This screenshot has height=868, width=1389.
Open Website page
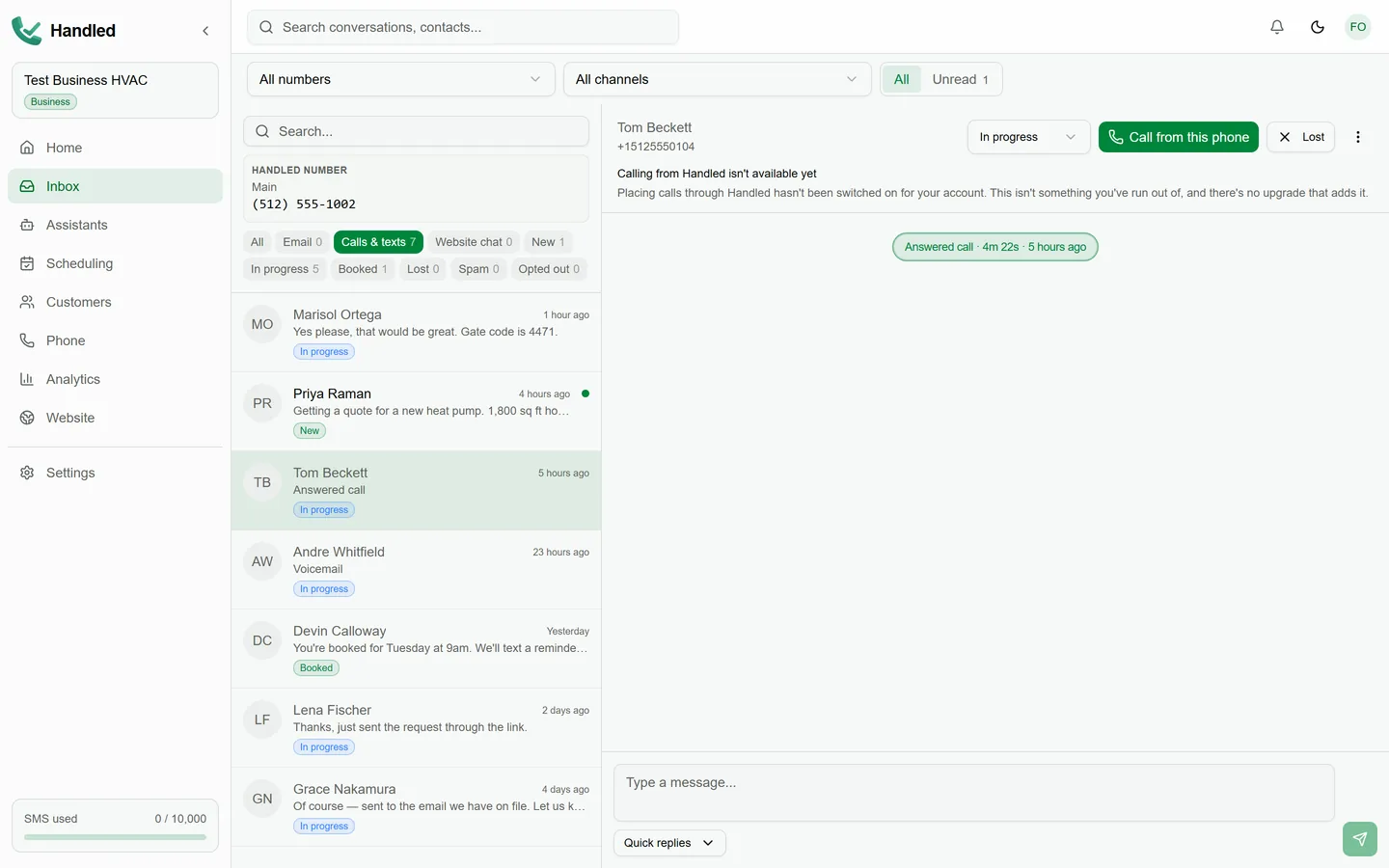point(115,418)
